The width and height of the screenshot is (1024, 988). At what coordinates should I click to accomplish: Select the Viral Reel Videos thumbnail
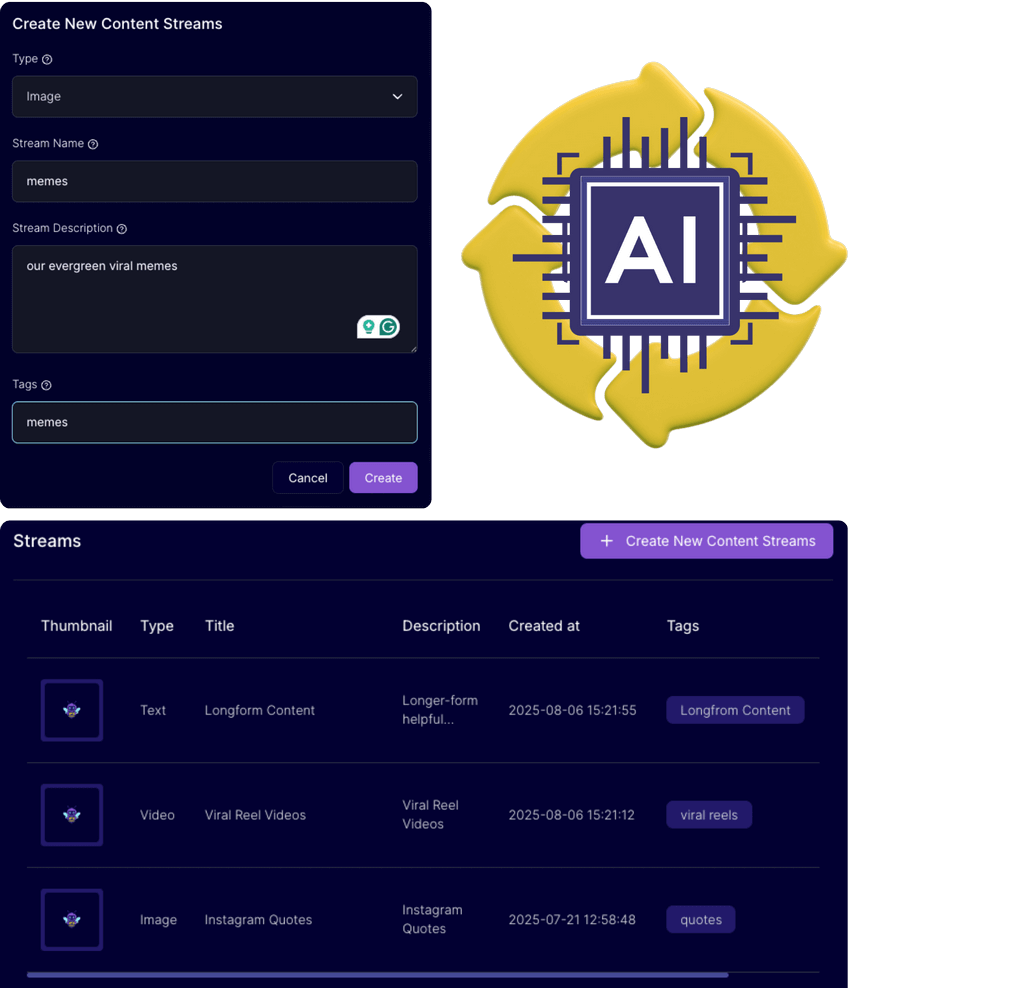72,815
